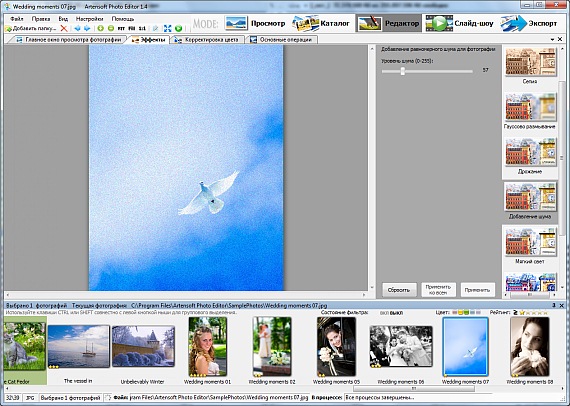Image resolution: width=570 pixels, height=406 pixels.
Task: Open the tab list dropdown arrow
Action: pyautogui.click(x=553, y=39)
